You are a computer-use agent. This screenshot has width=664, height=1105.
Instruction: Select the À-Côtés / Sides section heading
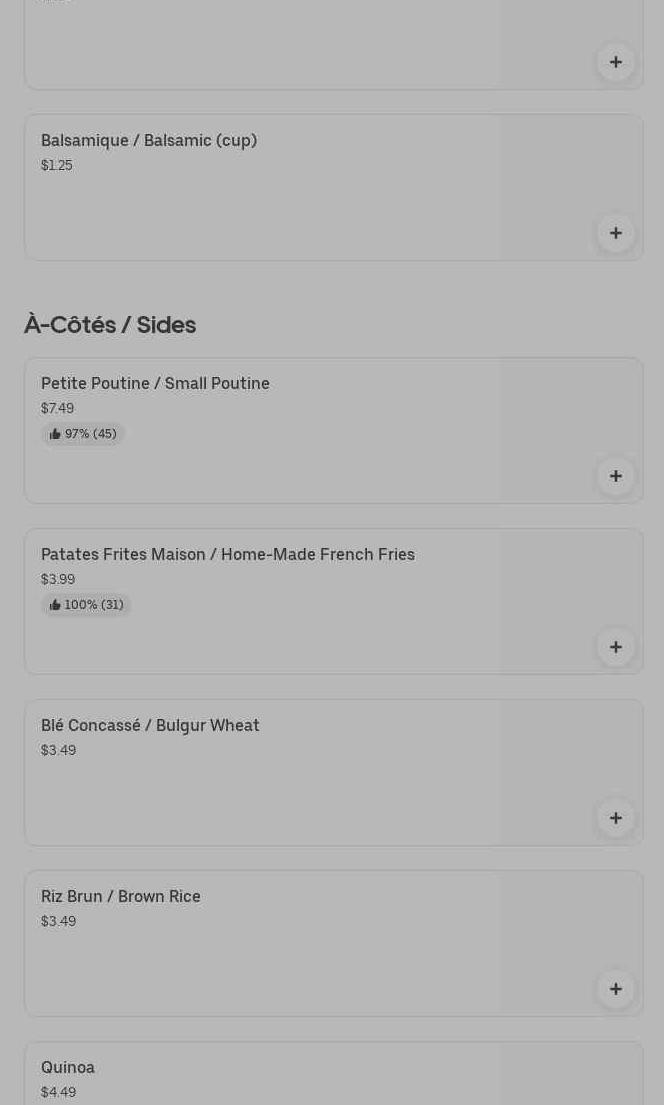click(x=110, y=325)
